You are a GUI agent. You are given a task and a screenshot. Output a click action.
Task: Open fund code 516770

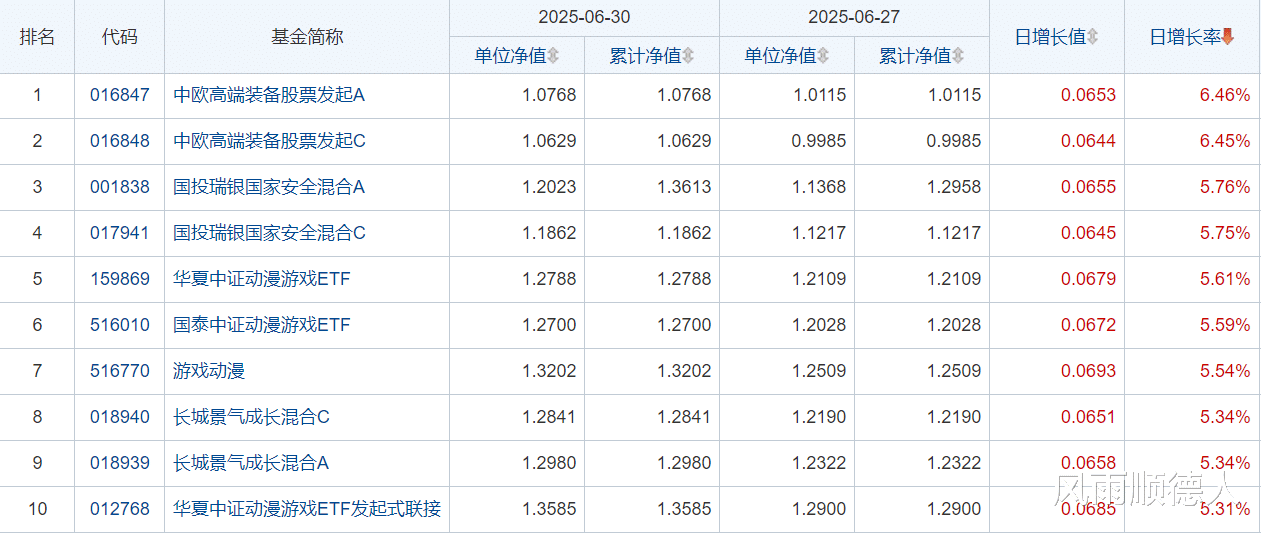120,371
